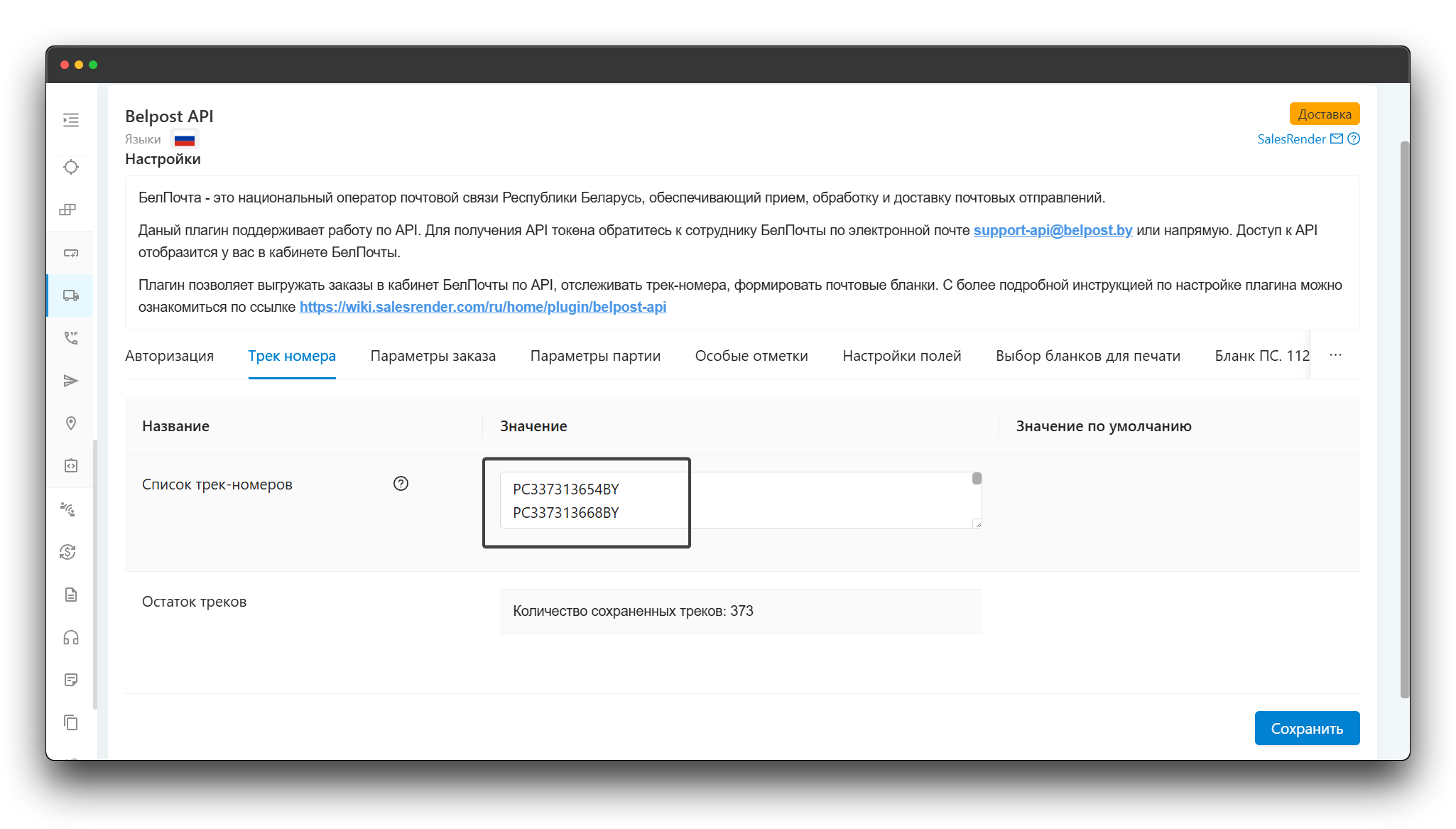Open the screen with plus icon in sidebar
The height and width of the screenshot is (829, 1456).
pos(70,253)
